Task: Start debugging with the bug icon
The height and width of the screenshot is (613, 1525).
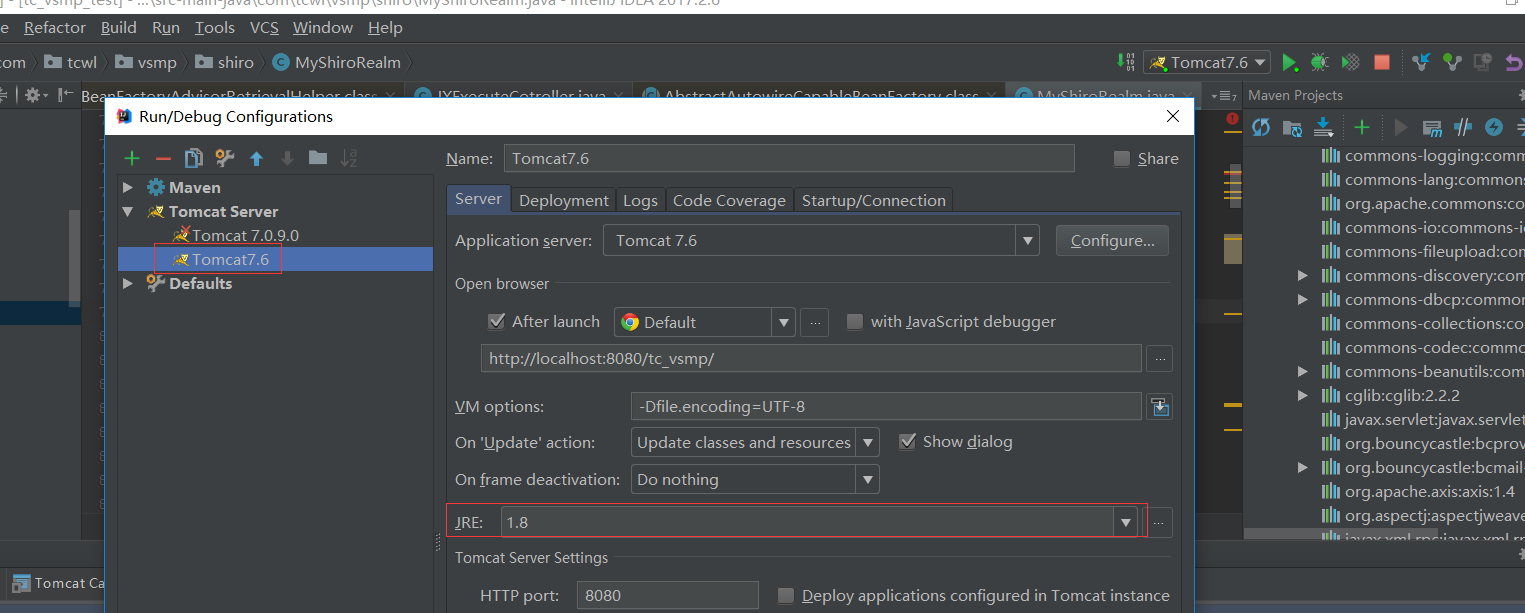Action: (1319, 61)
